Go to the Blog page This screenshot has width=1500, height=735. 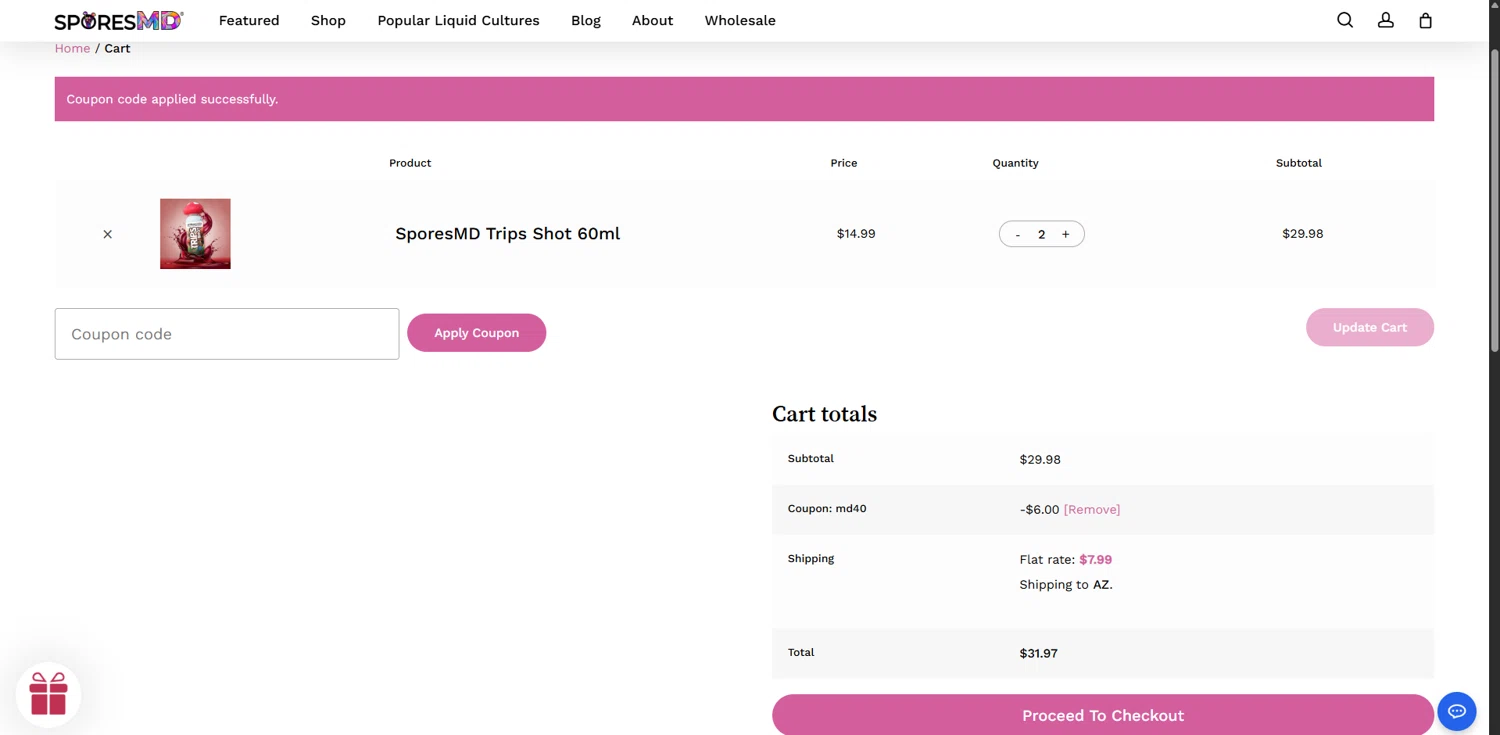pyautogui.click(x=586, y=20)
